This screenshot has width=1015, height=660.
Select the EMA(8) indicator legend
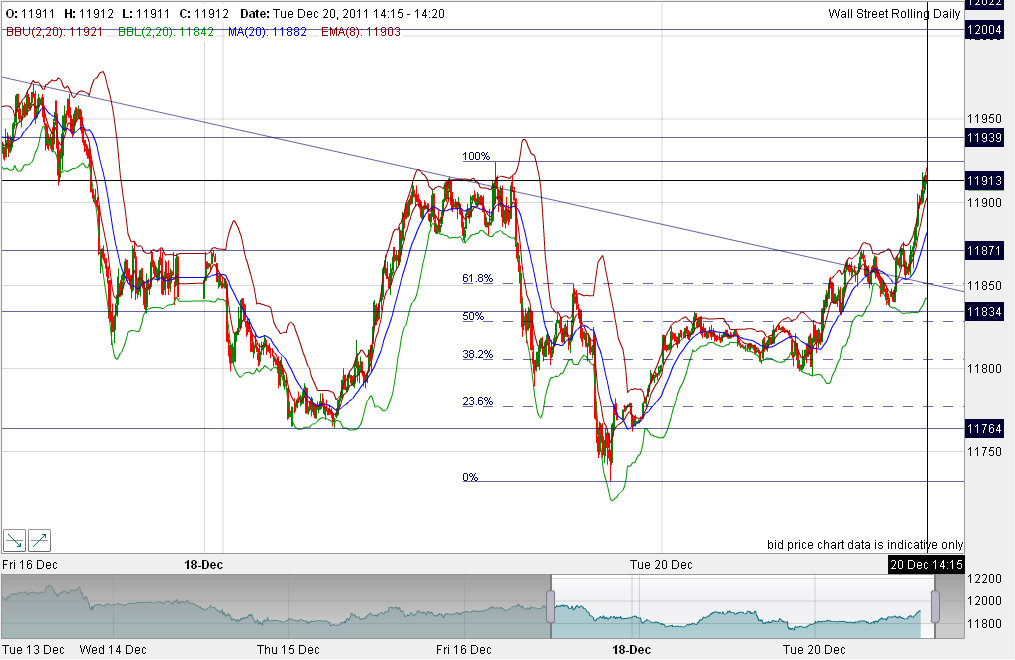click(361, 32)
